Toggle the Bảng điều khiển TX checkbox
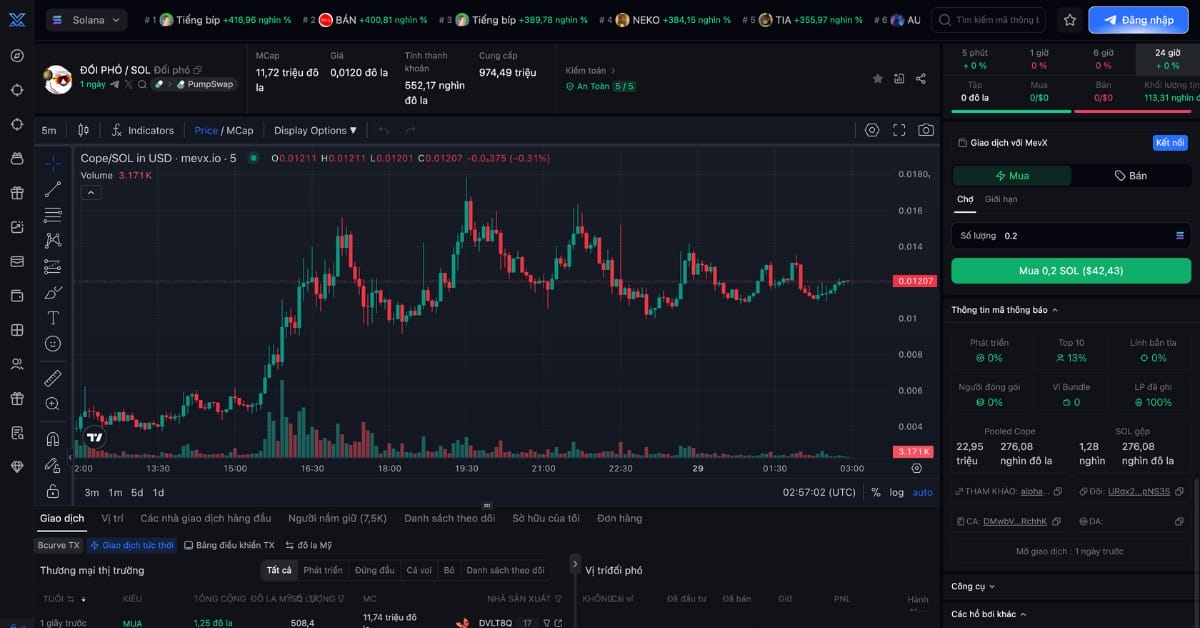Viewport: 1200px width, 628px height. pyautogui.click(x=229, y=545)
